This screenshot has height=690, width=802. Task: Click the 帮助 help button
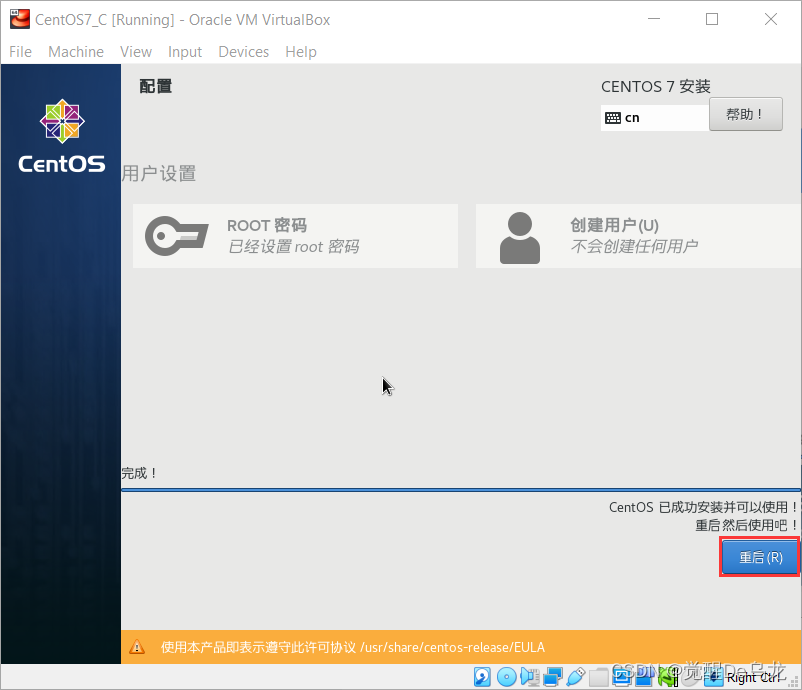click(x=746, y=114)
